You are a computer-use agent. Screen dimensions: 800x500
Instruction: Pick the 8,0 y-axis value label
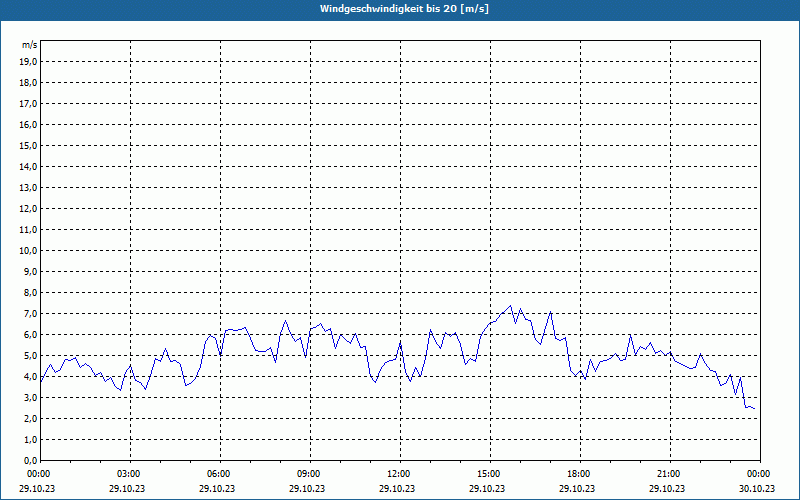pyautogui.click(x=31, y=293)
